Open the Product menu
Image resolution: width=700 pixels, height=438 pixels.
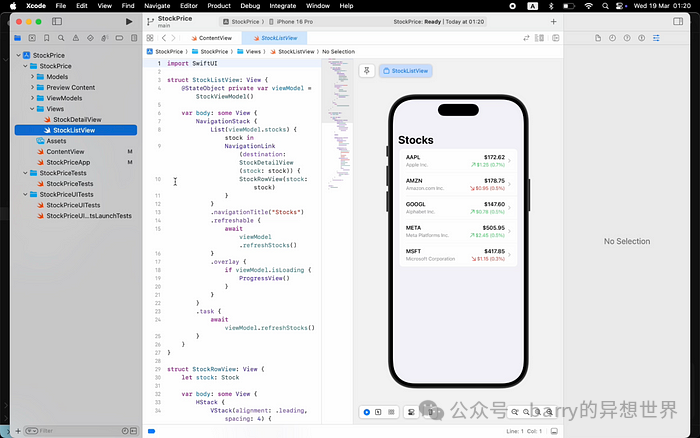click(x=219, y=6)
